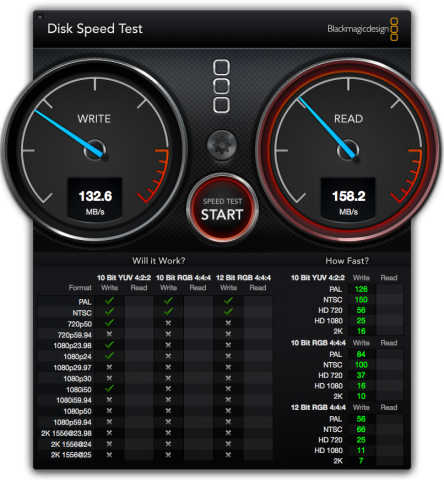
Task: Click the Format column header
Action: [80, 288]
